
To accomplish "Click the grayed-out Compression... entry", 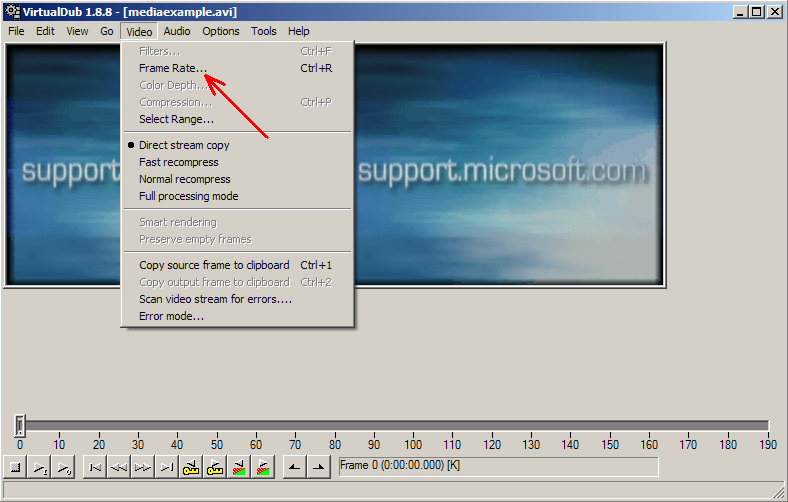I will point(237,102).
